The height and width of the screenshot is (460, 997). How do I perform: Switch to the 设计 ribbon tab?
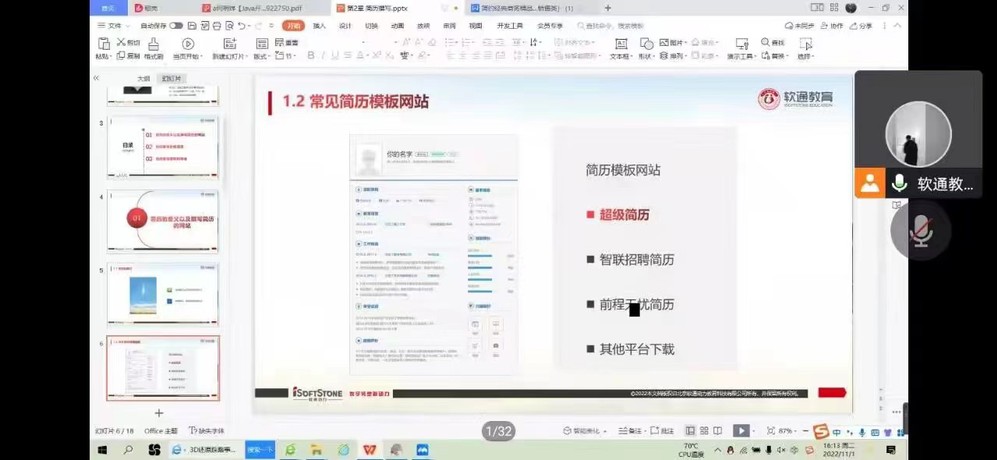345,26
